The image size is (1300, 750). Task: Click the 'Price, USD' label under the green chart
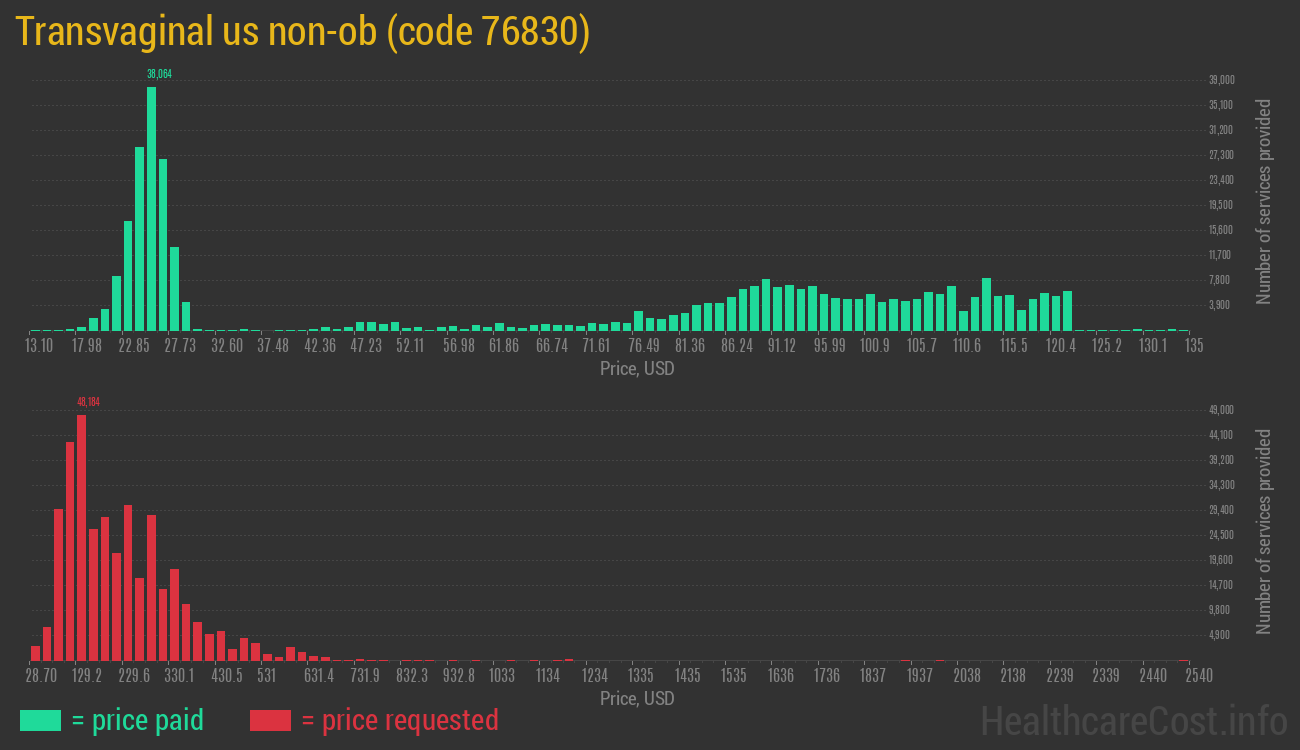pos(637,369)
